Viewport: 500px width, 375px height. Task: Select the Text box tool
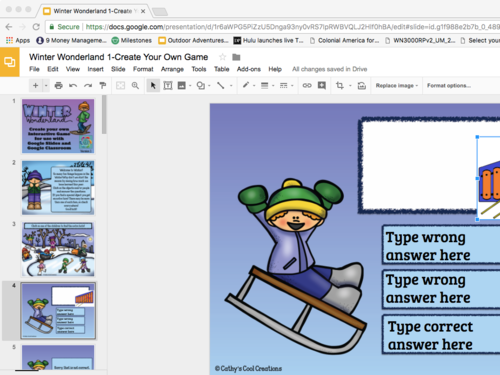point(168,86)
